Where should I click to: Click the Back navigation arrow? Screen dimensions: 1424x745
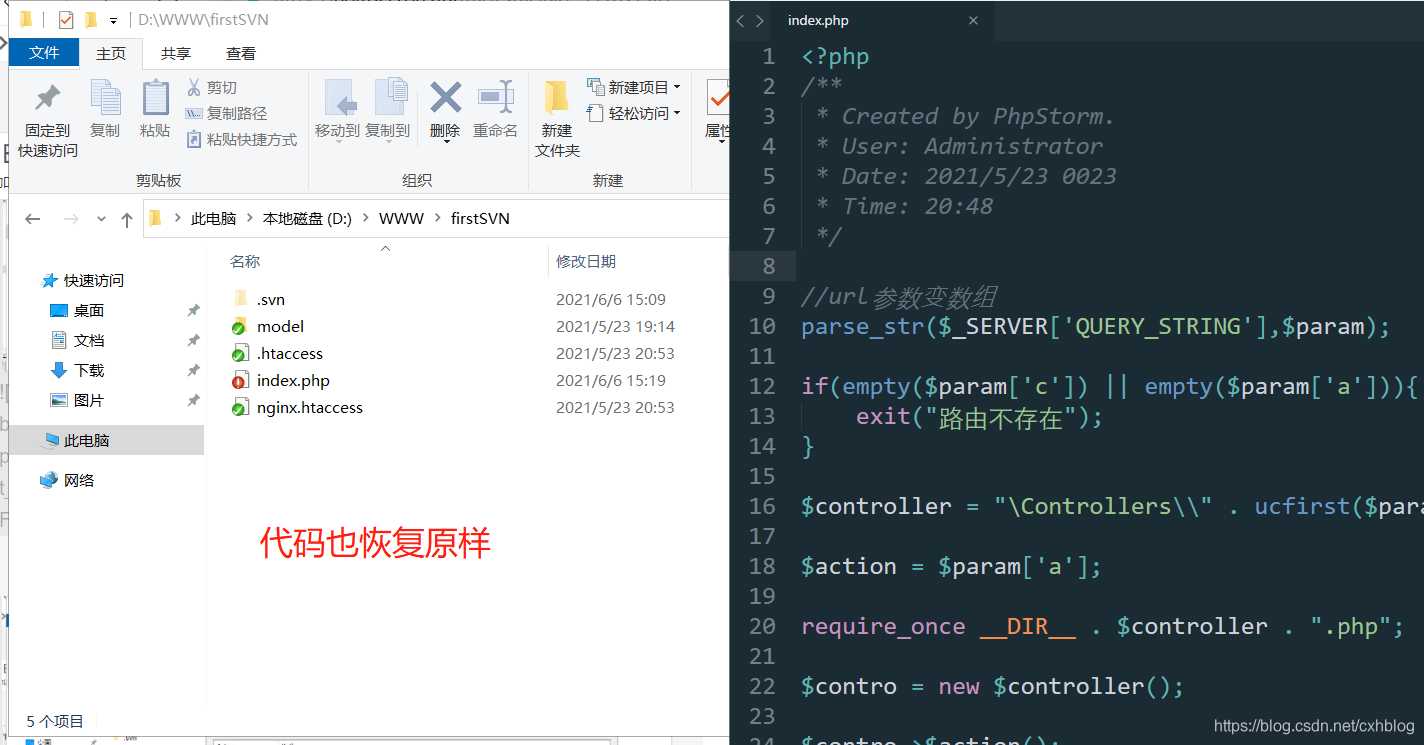tap(32, 219)
